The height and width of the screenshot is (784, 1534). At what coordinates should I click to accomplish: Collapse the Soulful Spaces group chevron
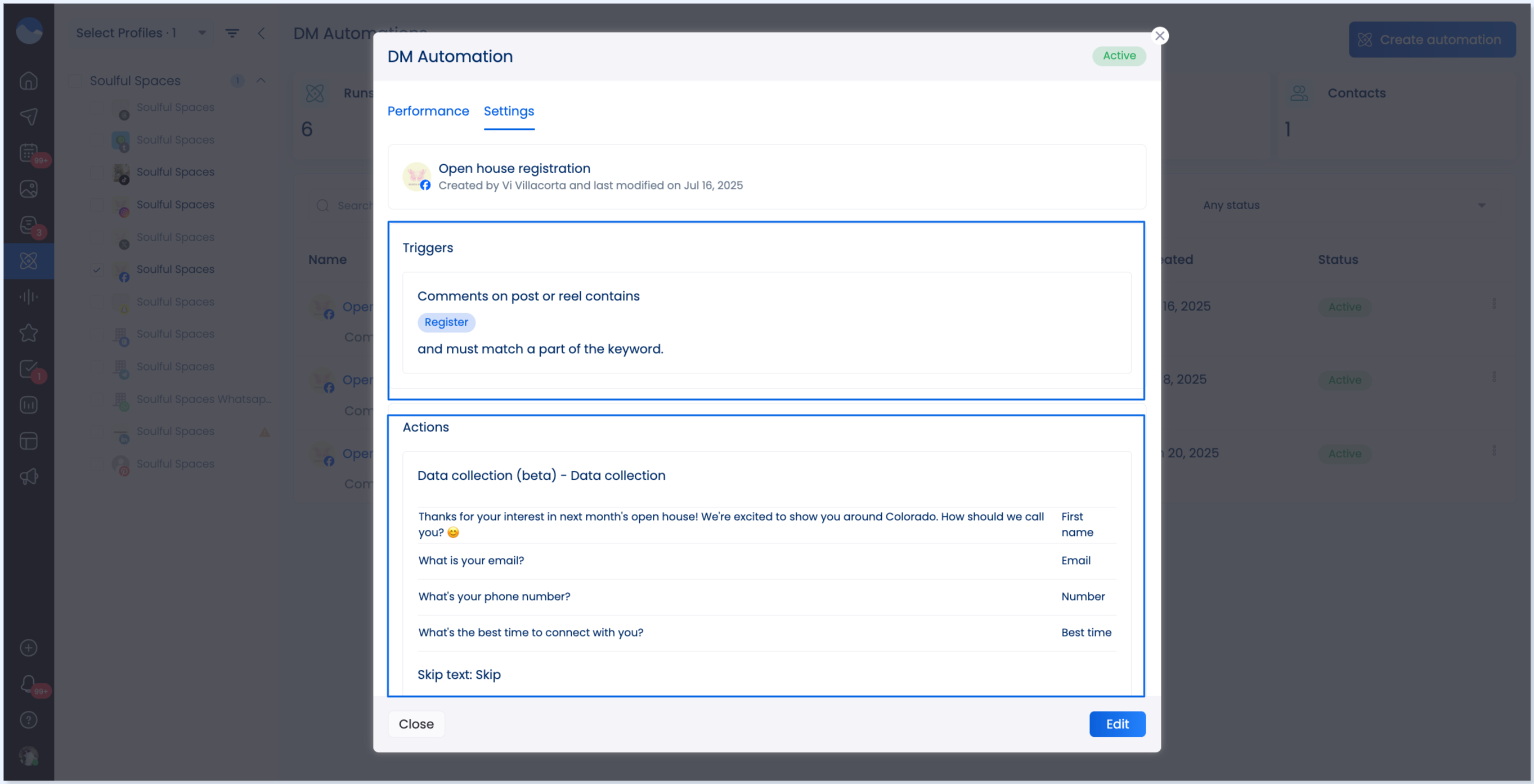pyautogui.click(x=261, y=80)
